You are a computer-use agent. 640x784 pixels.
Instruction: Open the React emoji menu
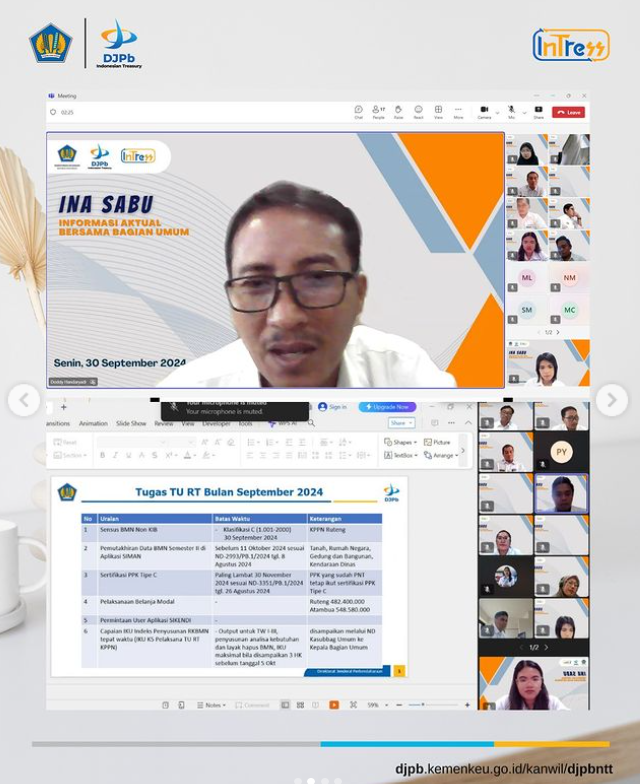point(418,112)
